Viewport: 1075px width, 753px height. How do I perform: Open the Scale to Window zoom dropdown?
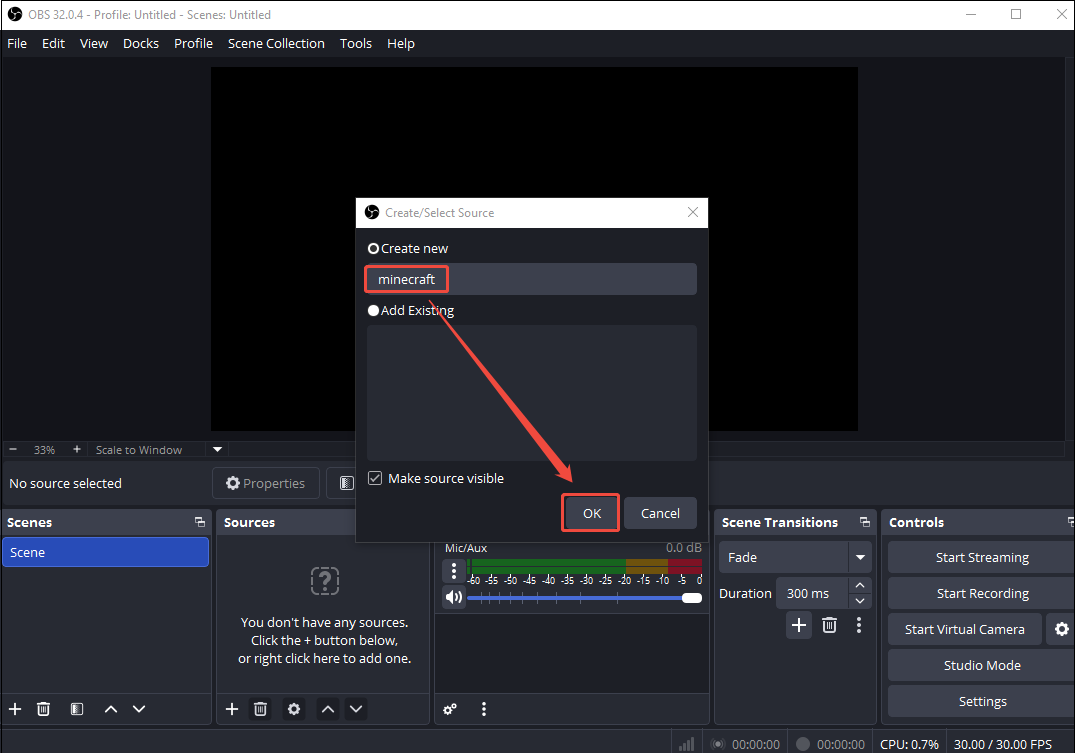(x=217, y=449)
